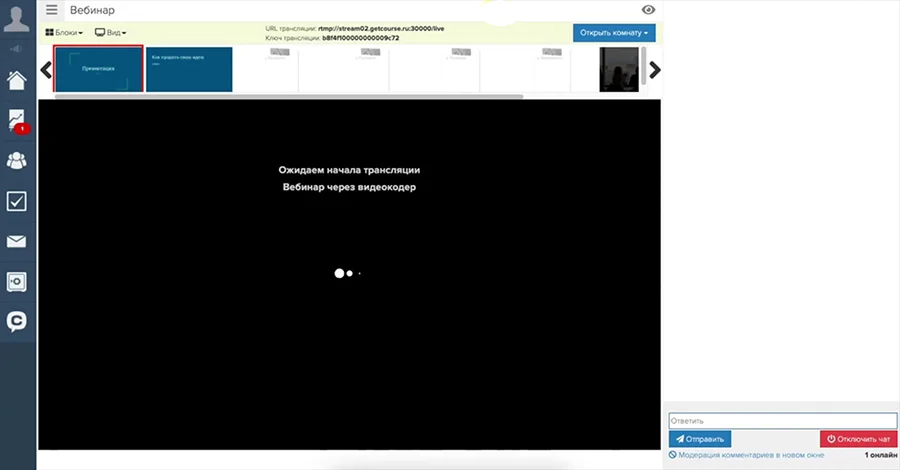
Task: Open Модерация комментариев в новом окне link
Action: point(746,455)
